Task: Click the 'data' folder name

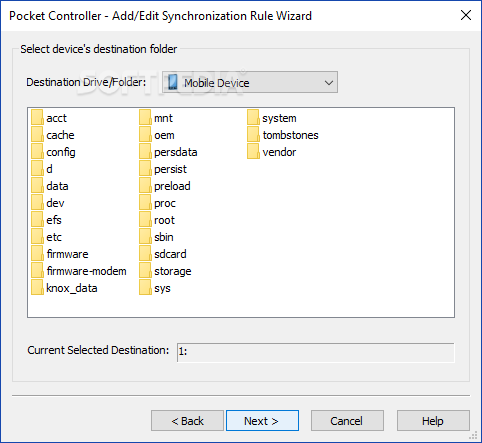Action: 57,186
